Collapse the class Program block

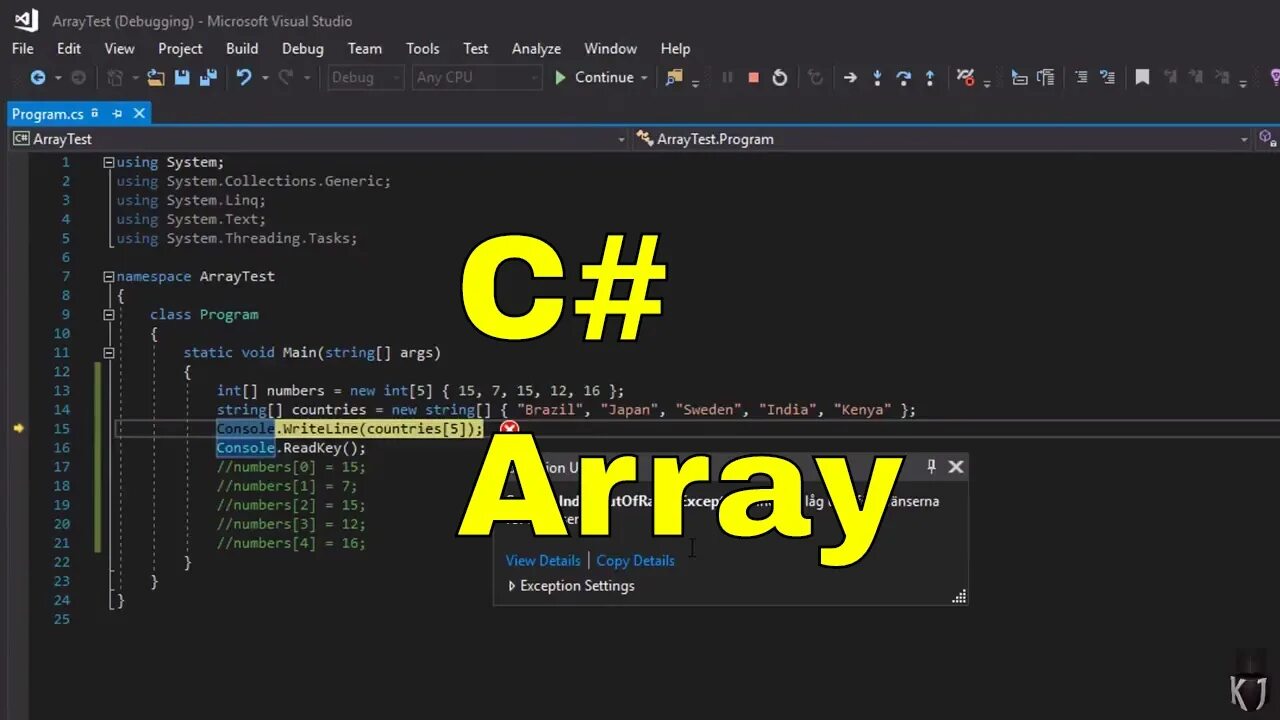coord(108,314)
